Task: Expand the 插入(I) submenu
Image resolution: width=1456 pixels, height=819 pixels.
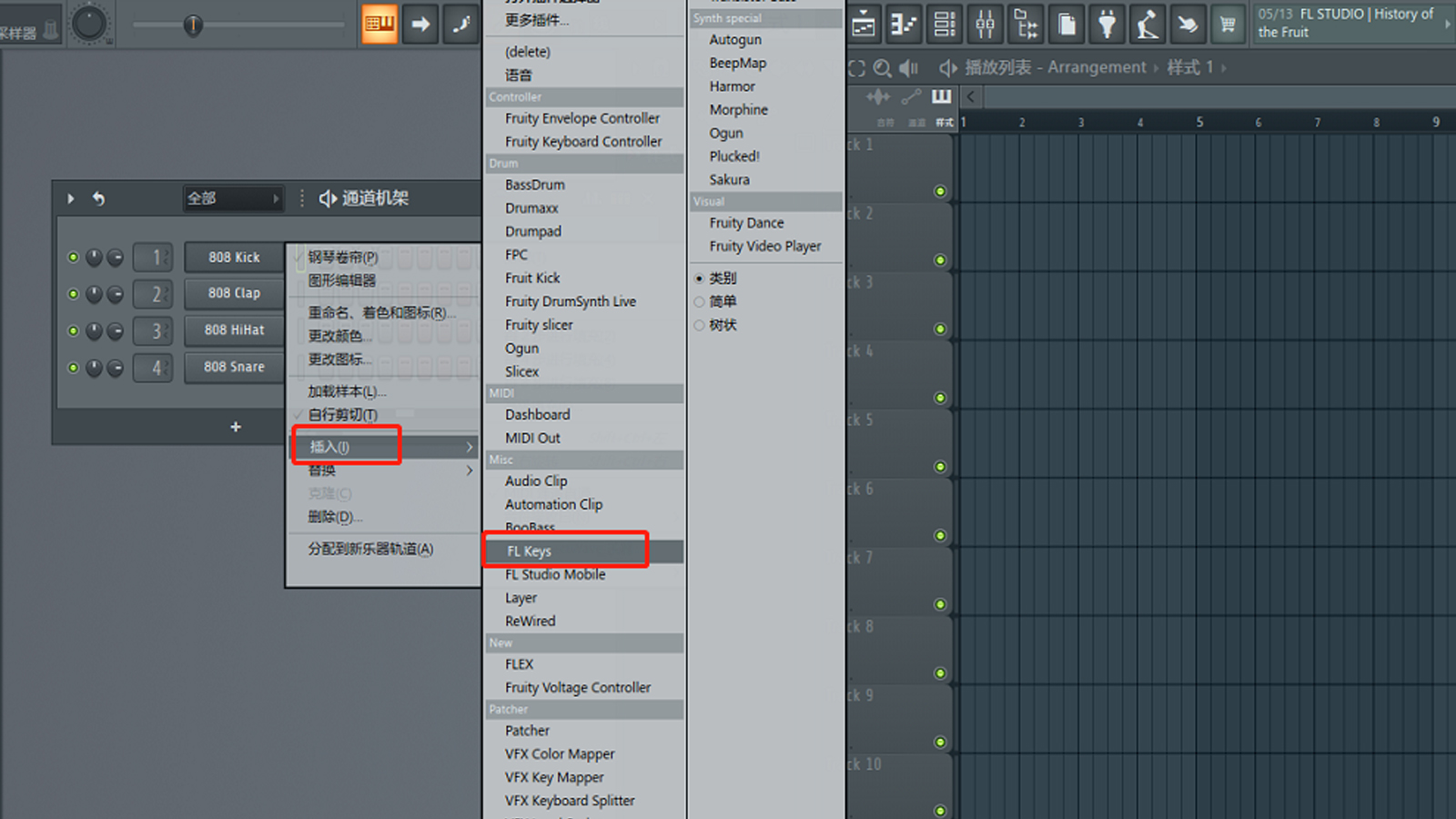Action: tap(384, 447)
